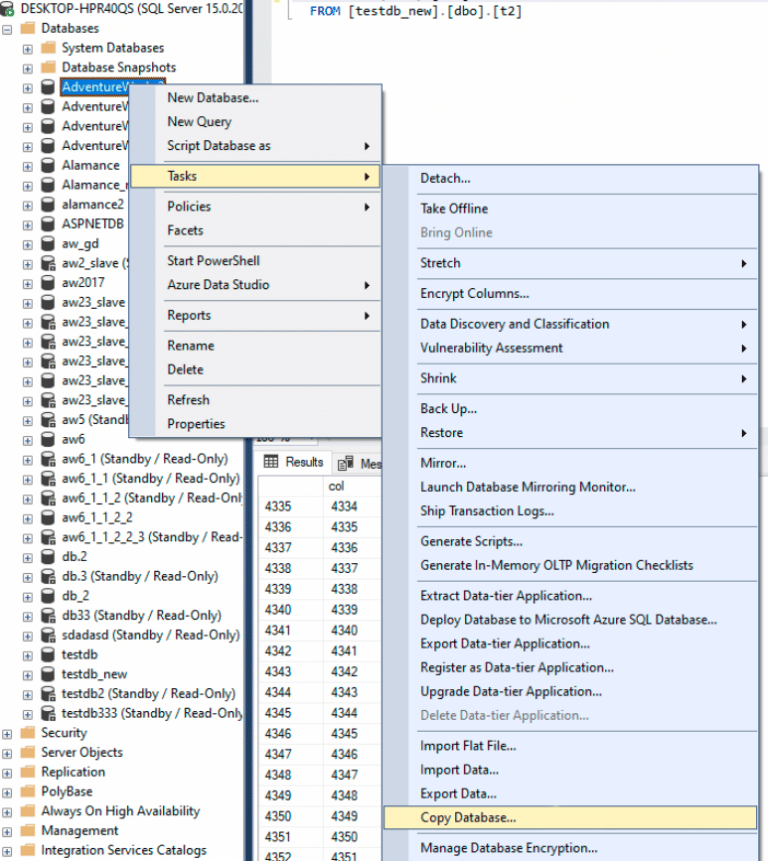Select Properties in the context menu
This screenshot has width=768, height=861.
[196, 424]
